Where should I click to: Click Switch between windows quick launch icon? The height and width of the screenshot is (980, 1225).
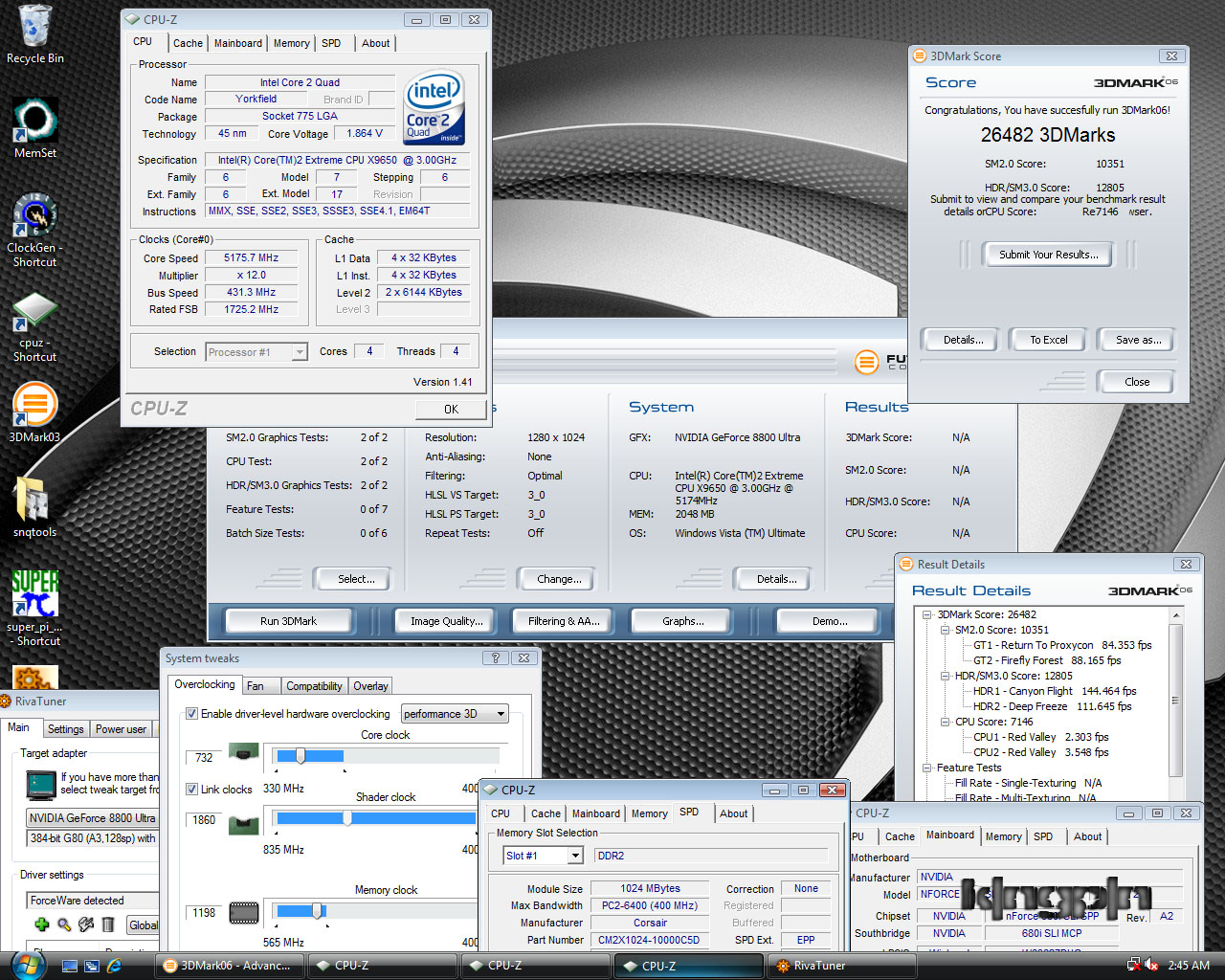pyautogui.click(x=92, y=966)
